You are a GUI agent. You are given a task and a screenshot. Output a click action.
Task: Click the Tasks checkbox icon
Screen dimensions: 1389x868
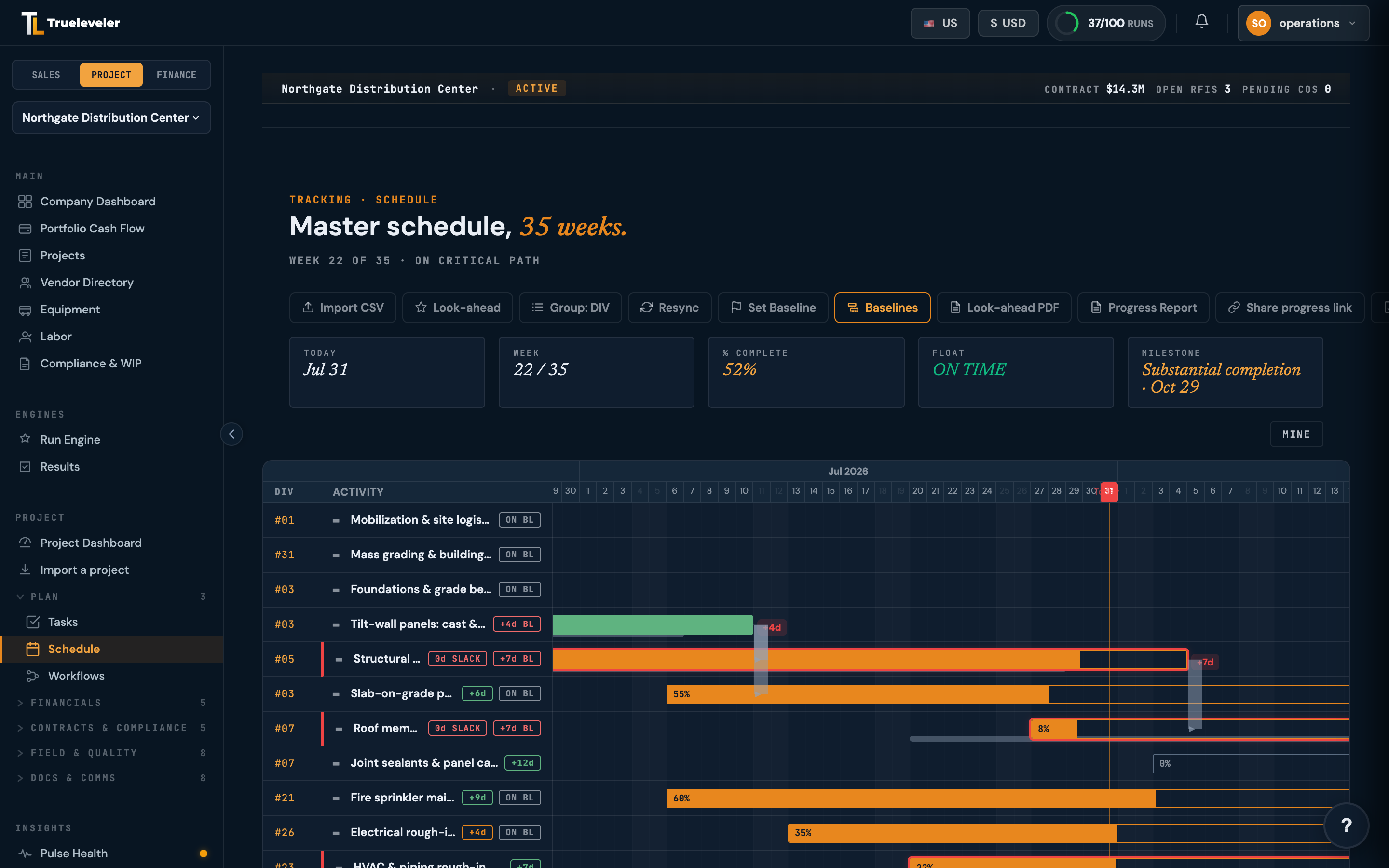[33, 622]
